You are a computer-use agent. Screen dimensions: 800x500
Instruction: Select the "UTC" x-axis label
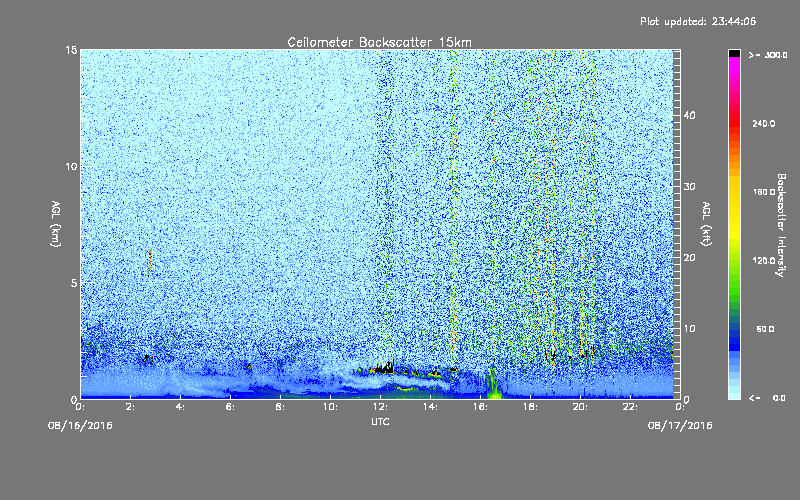380,421
